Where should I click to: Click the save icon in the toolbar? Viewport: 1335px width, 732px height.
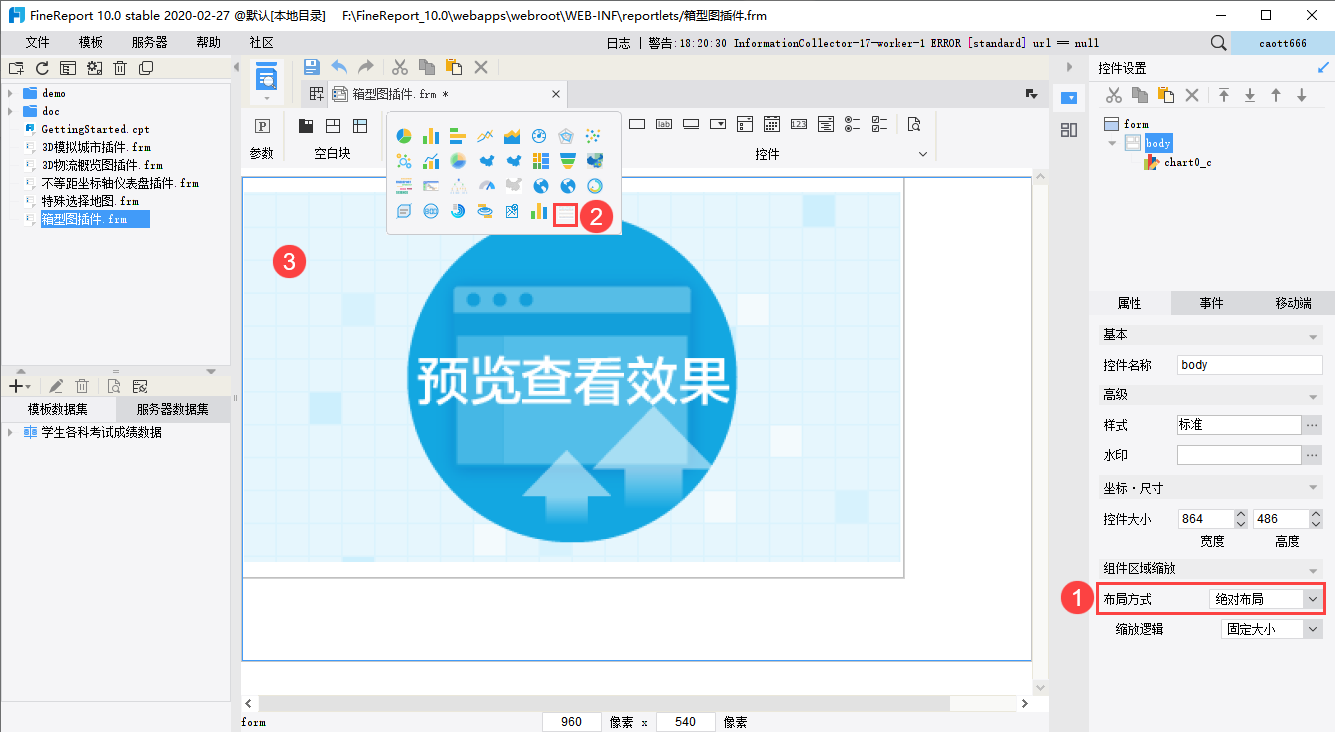[x=311, y=67]
